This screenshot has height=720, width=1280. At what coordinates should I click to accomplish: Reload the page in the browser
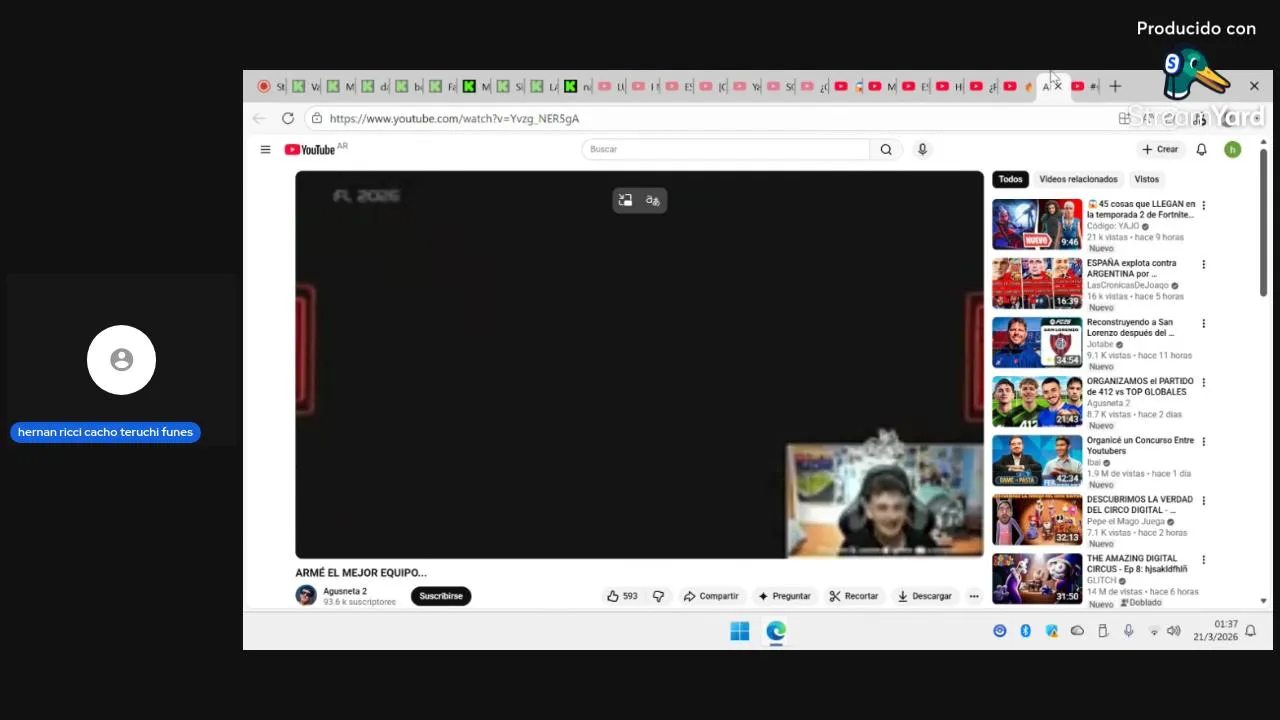288,118
